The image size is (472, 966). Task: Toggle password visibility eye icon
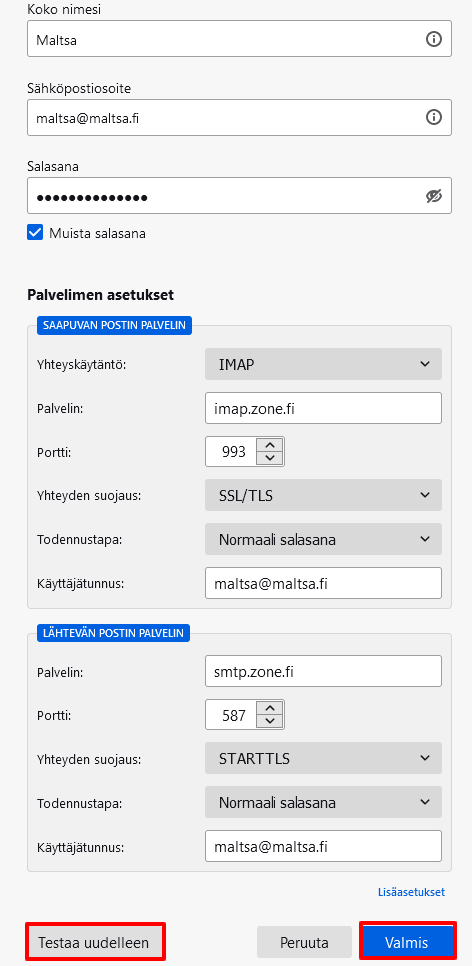[434, 196]
